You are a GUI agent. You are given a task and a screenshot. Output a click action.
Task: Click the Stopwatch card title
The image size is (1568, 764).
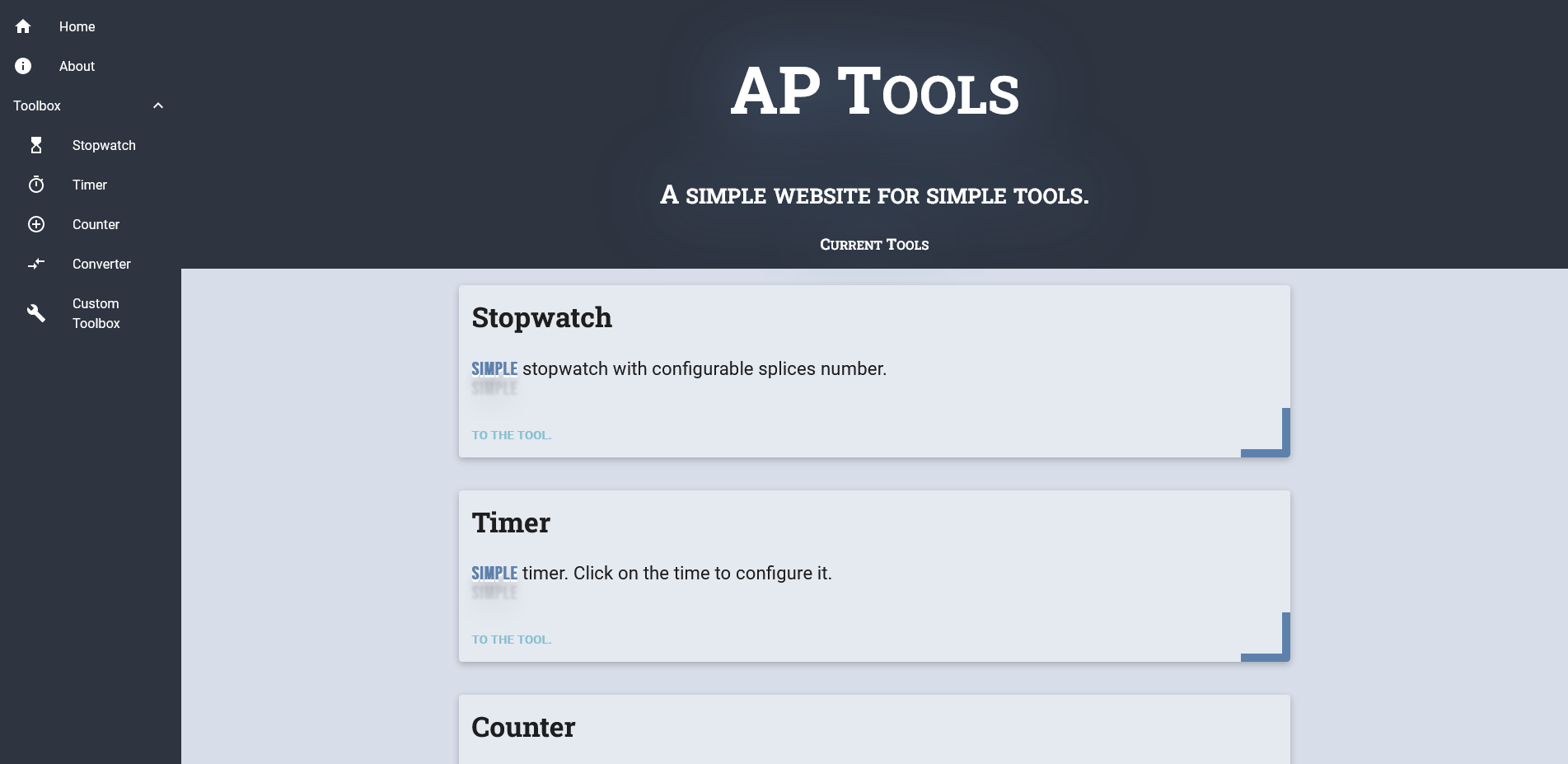[541, 318]
